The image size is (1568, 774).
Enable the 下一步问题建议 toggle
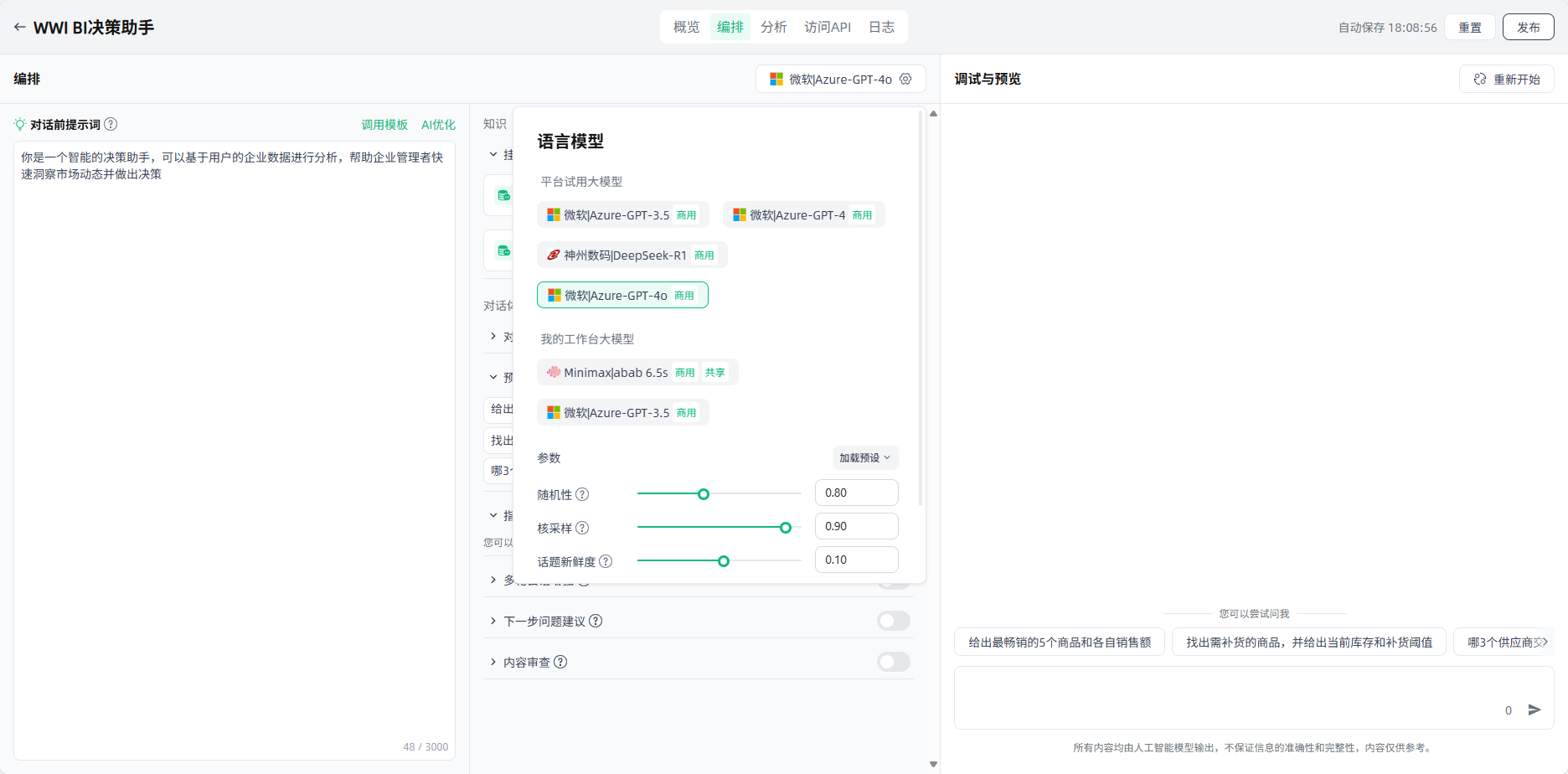click(893, 621)
